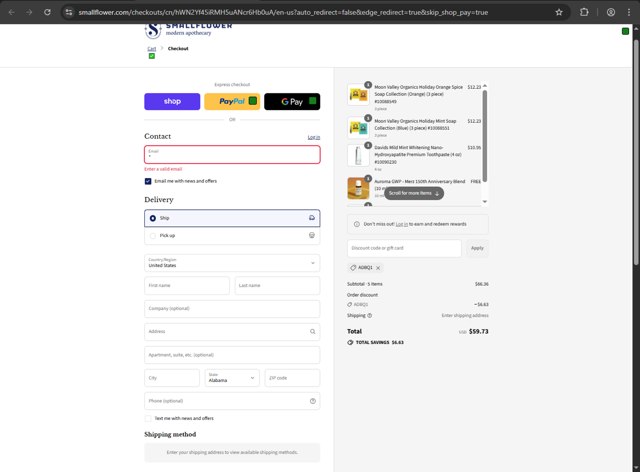The height and width of the screenshot is (472, 640).
Task: Click the Checkout breadcrumb
Action: [178, 49]
